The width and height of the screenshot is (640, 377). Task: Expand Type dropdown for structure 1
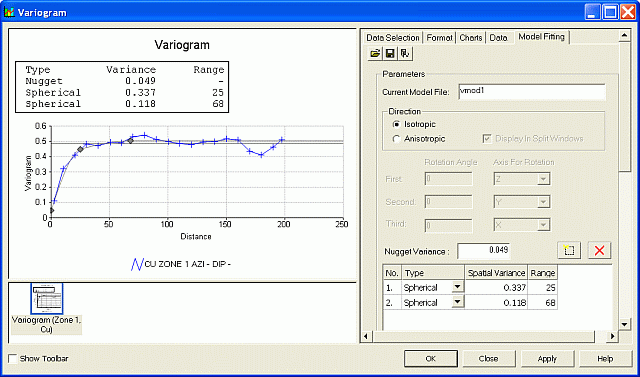click(x=458, y=287)
